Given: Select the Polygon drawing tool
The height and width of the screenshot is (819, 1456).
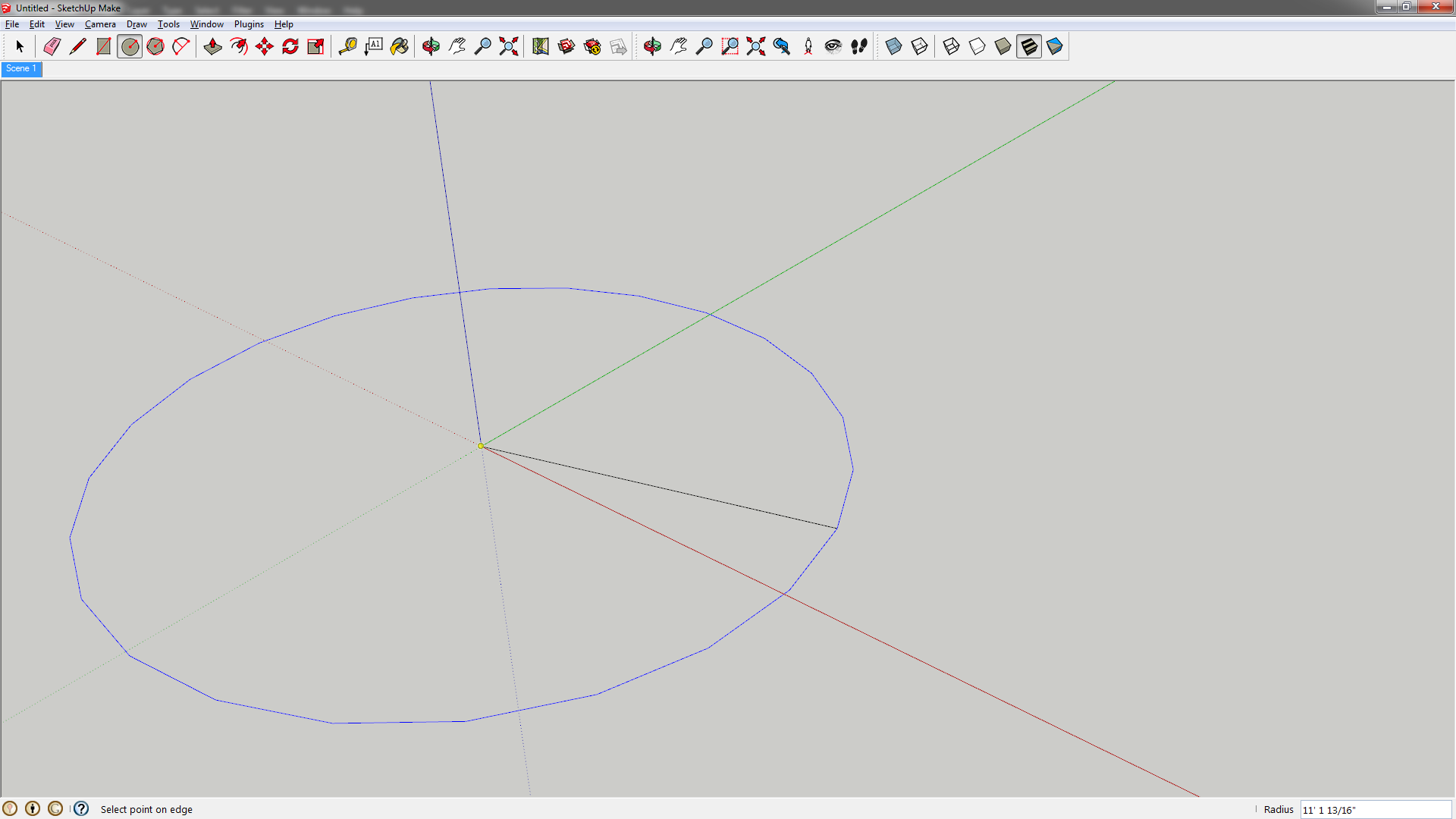Looking at the screenshot, I should tap(155, 46).
